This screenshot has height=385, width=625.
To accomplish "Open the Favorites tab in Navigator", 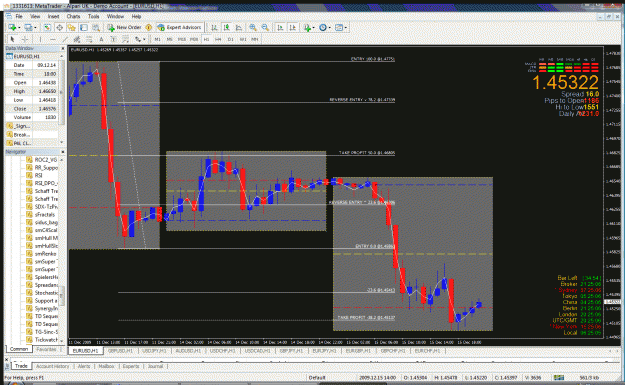I will coord(46,349).
